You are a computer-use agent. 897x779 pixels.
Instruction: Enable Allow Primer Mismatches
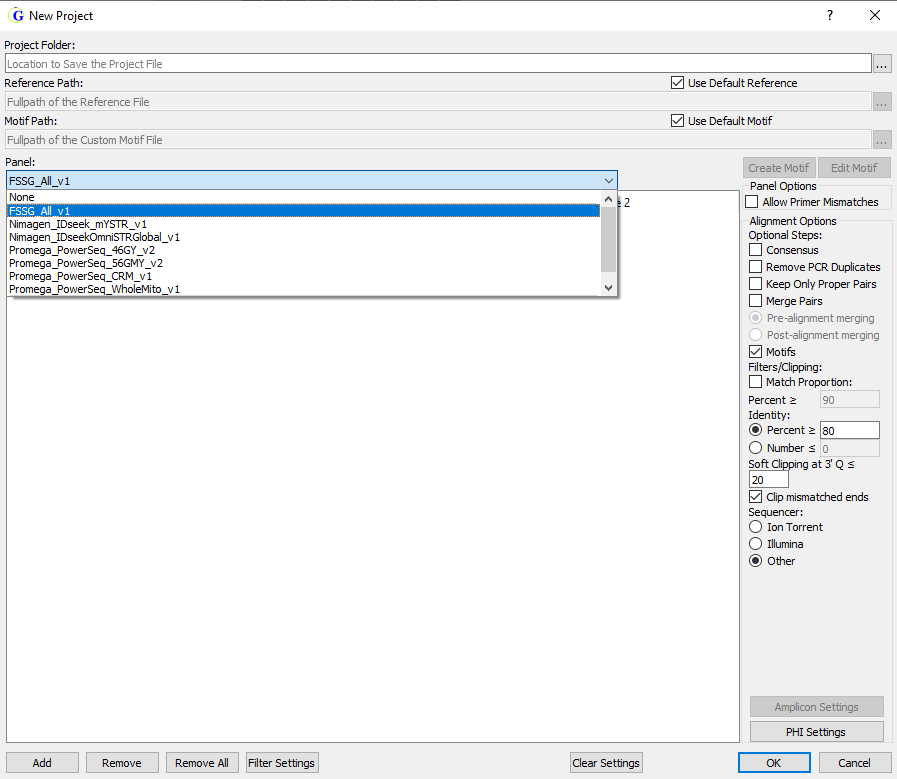point(753,202)
